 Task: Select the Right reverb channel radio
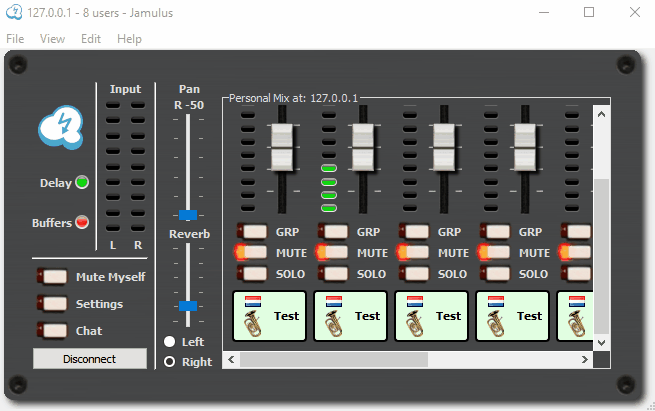(x=170, y=361)
